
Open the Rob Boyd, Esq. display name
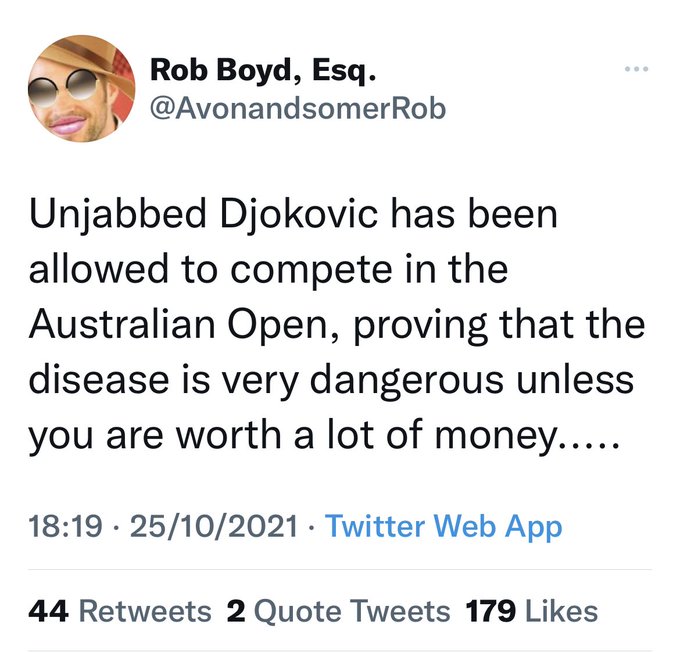(x=263, y=73)
